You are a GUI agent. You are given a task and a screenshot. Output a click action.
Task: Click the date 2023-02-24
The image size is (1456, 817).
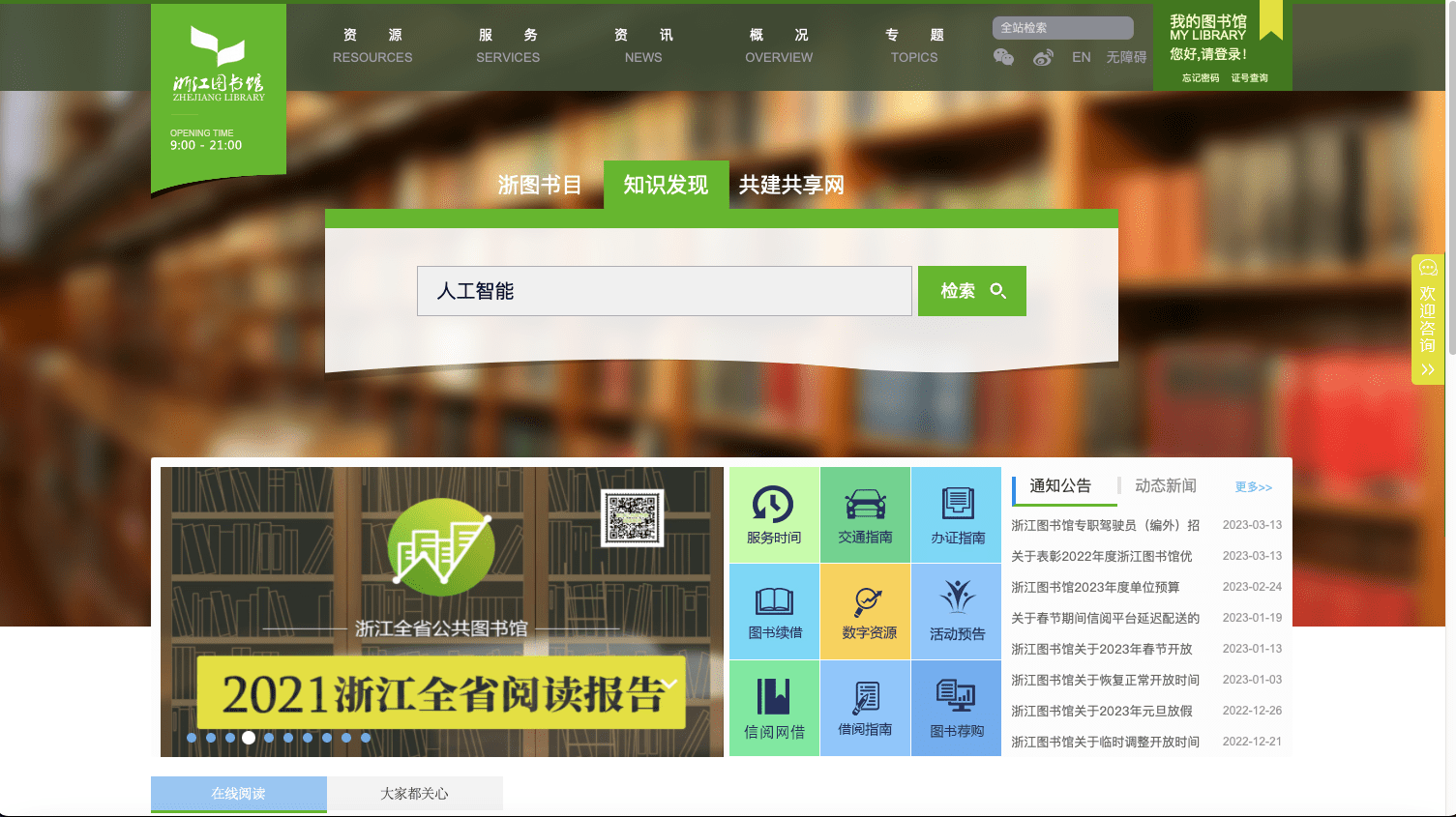[1252, 587]
